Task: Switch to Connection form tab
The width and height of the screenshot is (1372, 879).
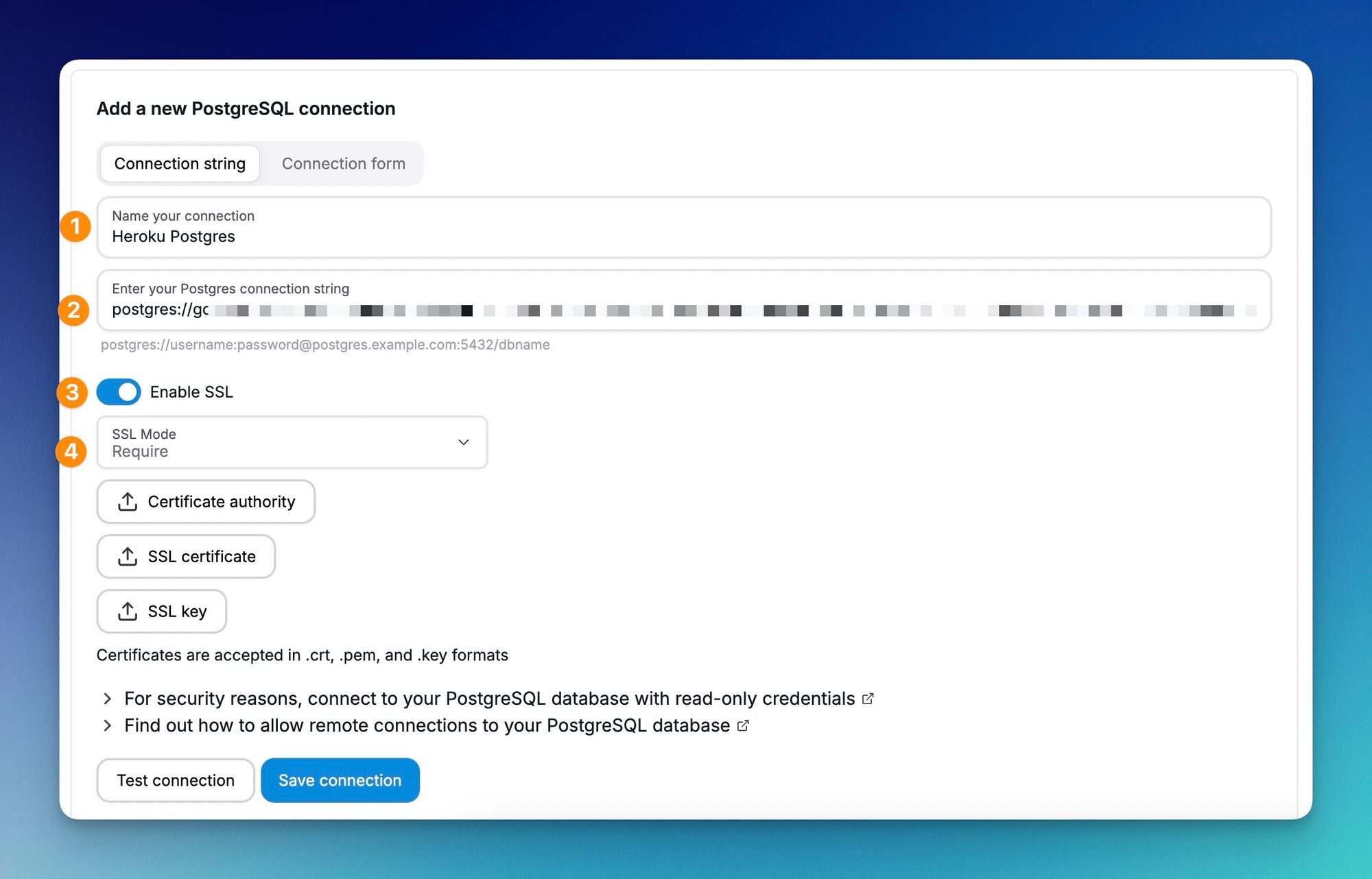Action: tap(342, 163)
